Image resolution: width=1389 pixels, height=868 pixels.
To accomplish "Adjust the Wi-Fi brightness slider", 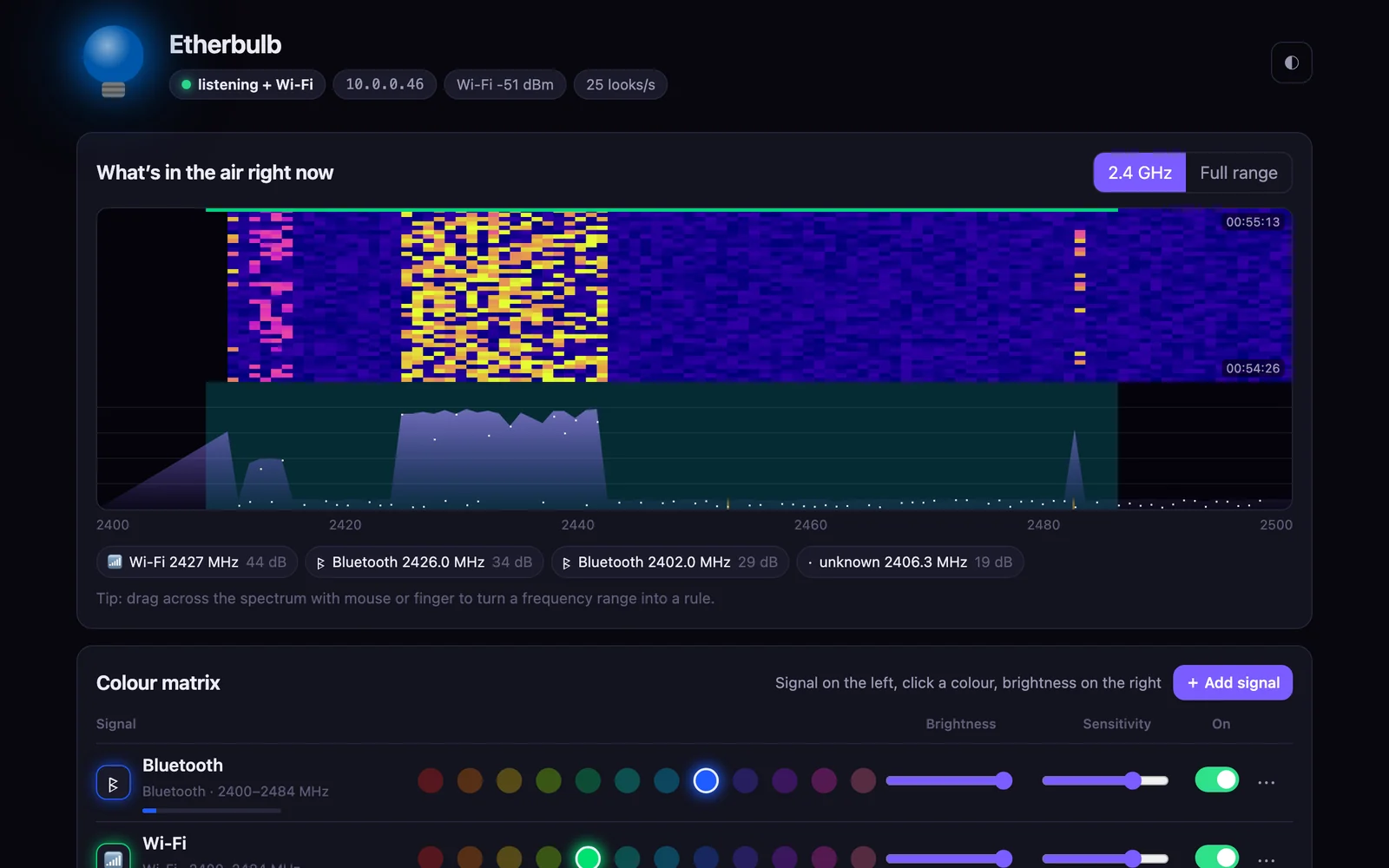I will pos(949,858).
